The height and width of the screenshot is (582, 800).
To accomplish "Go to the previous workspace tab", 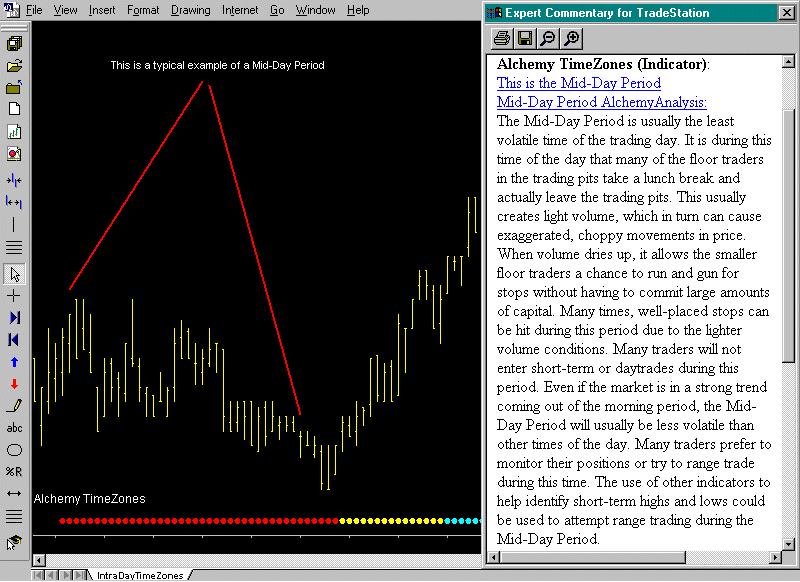I will [x=52, y=575].
